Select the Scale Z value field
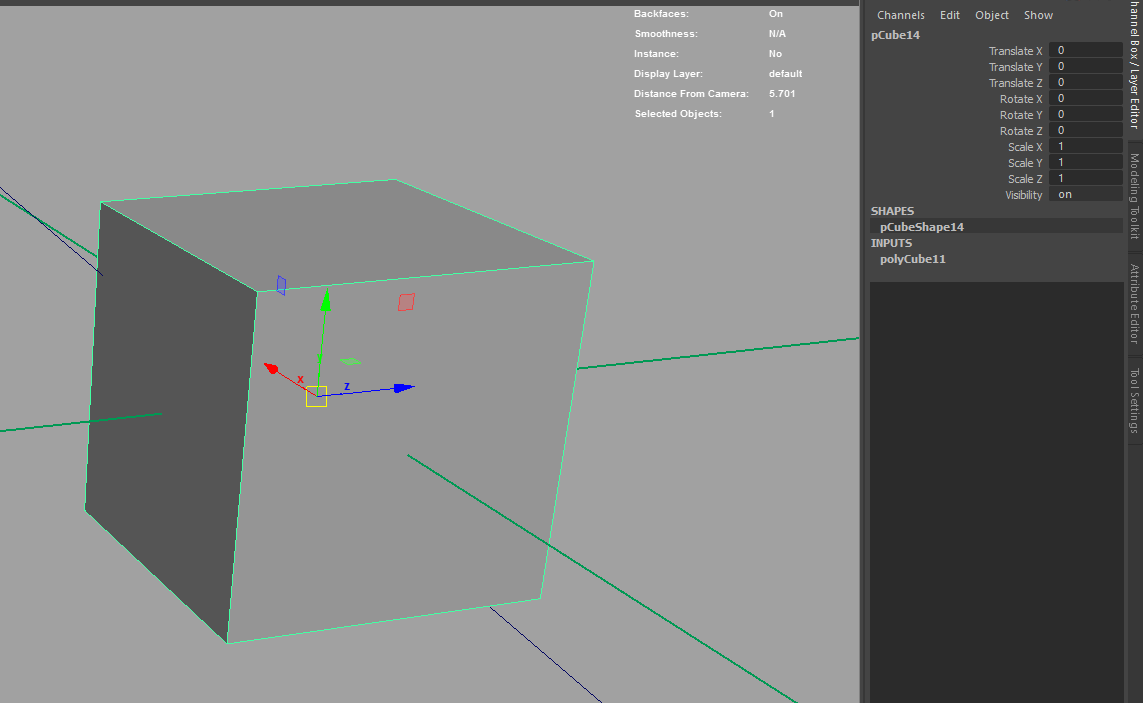This screenshot has width=1143, height=703. coord(1085,179)
